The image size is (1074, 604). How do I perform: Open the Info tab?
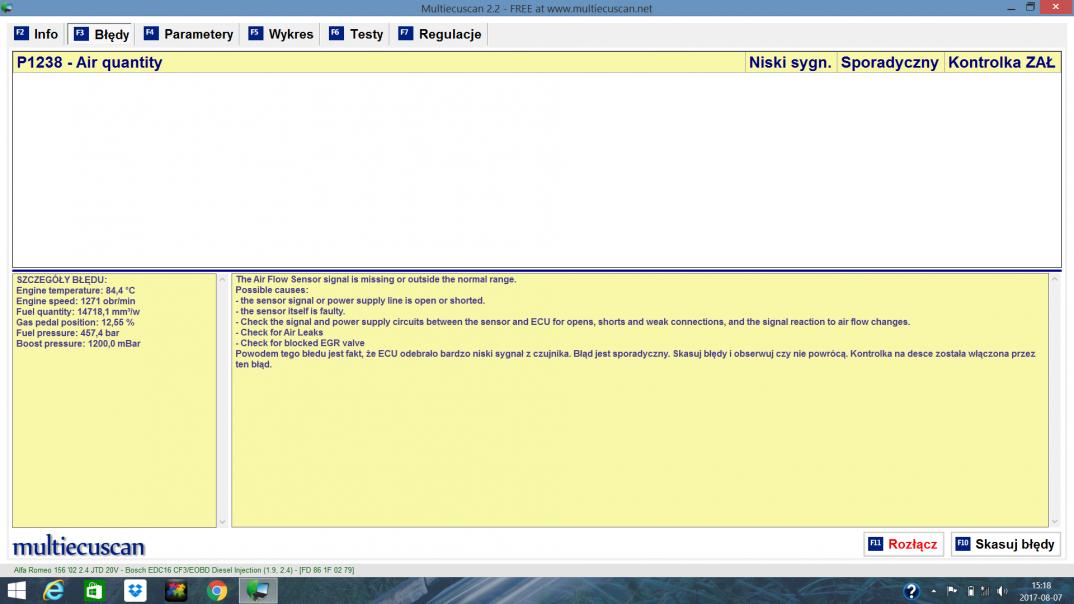click(37, 34)
